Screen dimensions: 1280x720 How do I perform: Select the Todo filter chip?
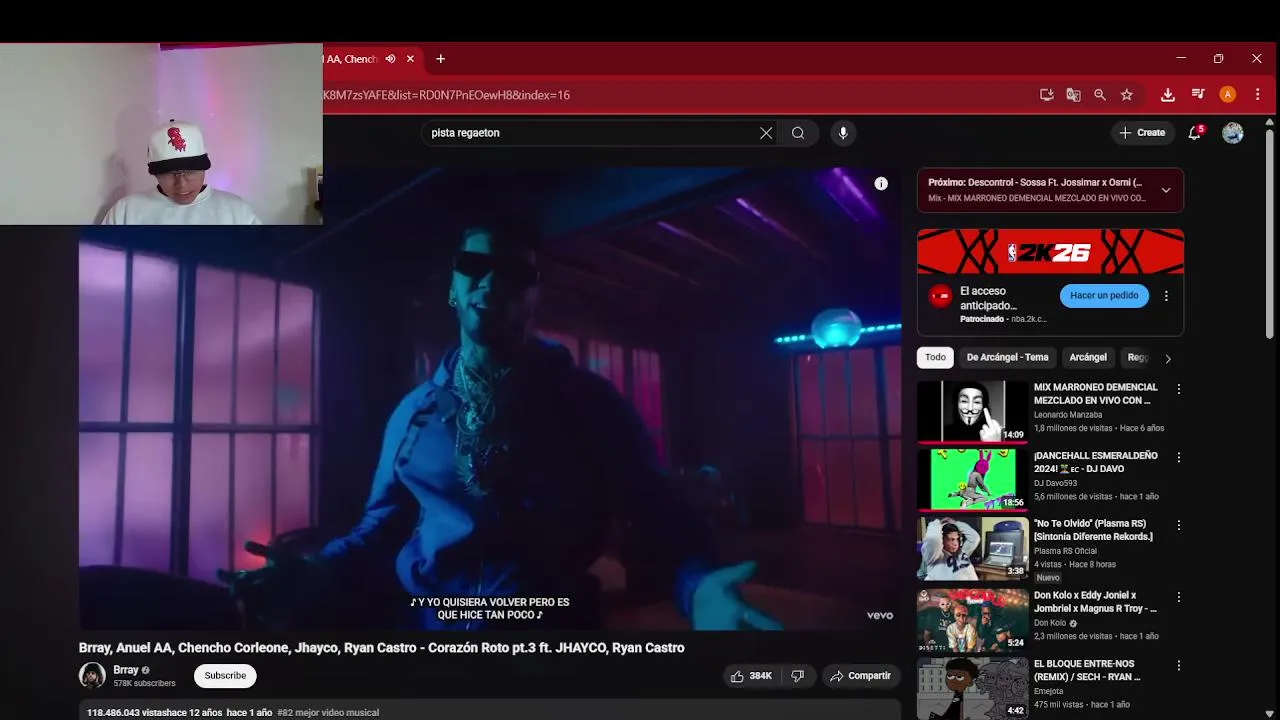tap(935, 357)
